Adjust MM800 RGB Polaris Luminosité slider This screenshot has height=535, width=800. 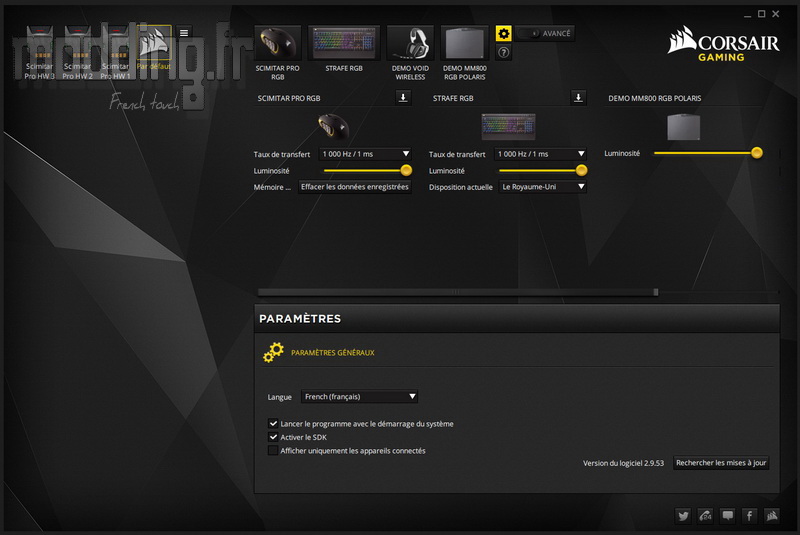pos(757,152)
